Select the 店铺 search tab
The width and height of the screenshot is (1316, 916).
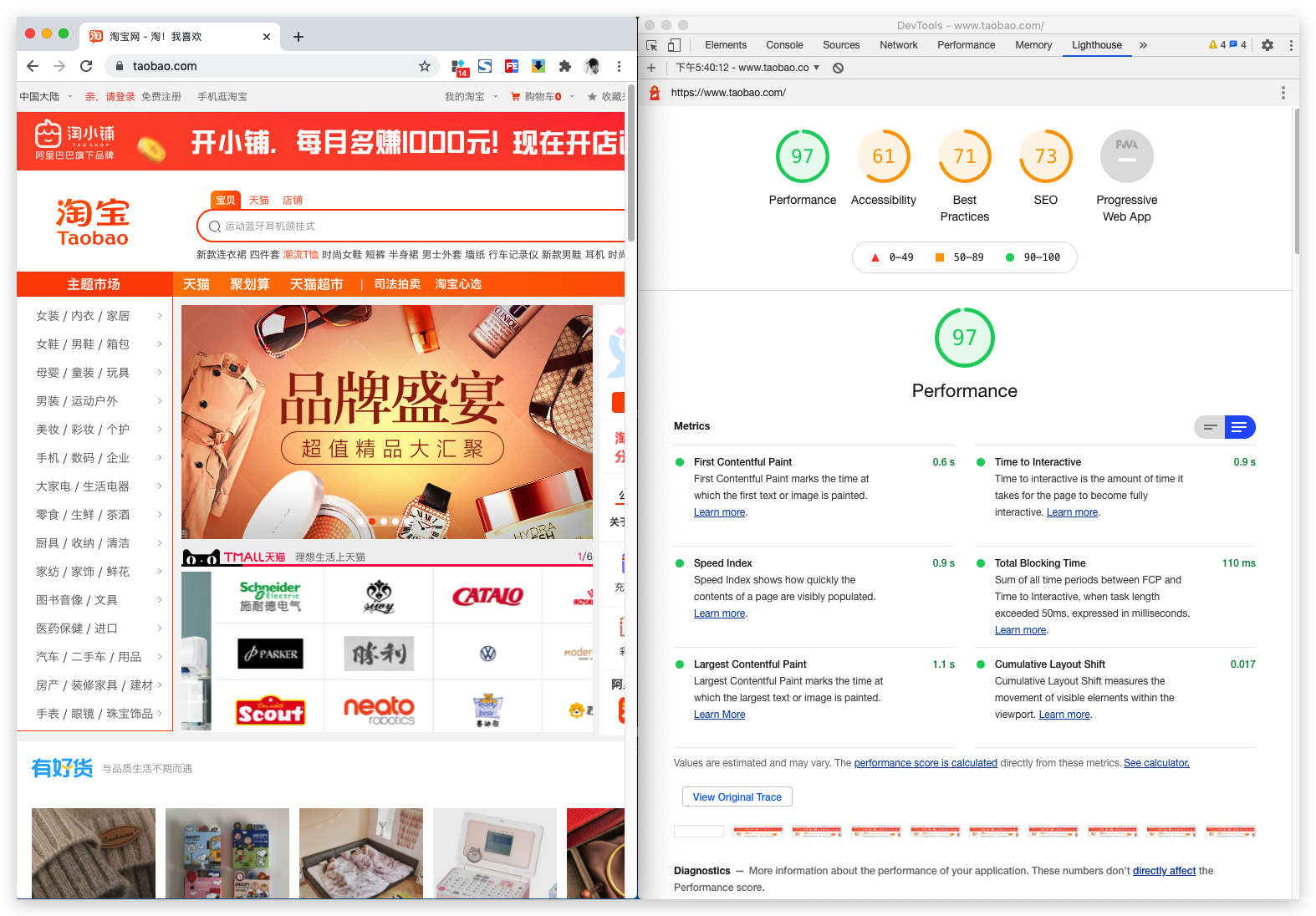293,201
